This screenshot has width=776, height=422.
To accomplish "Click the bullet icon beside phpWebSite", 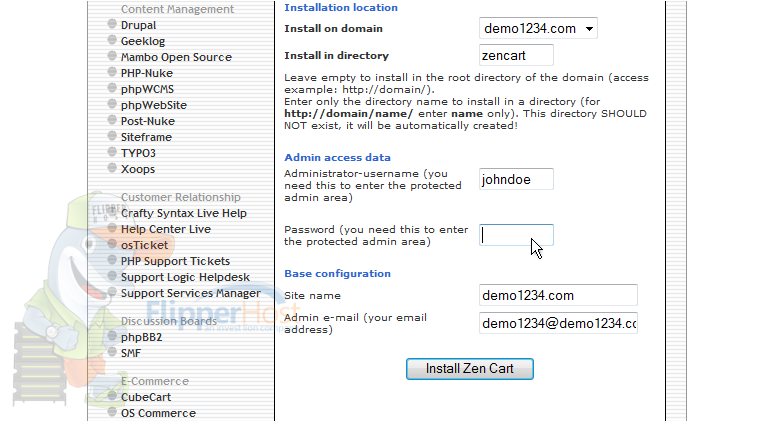I will coord(112,103).
